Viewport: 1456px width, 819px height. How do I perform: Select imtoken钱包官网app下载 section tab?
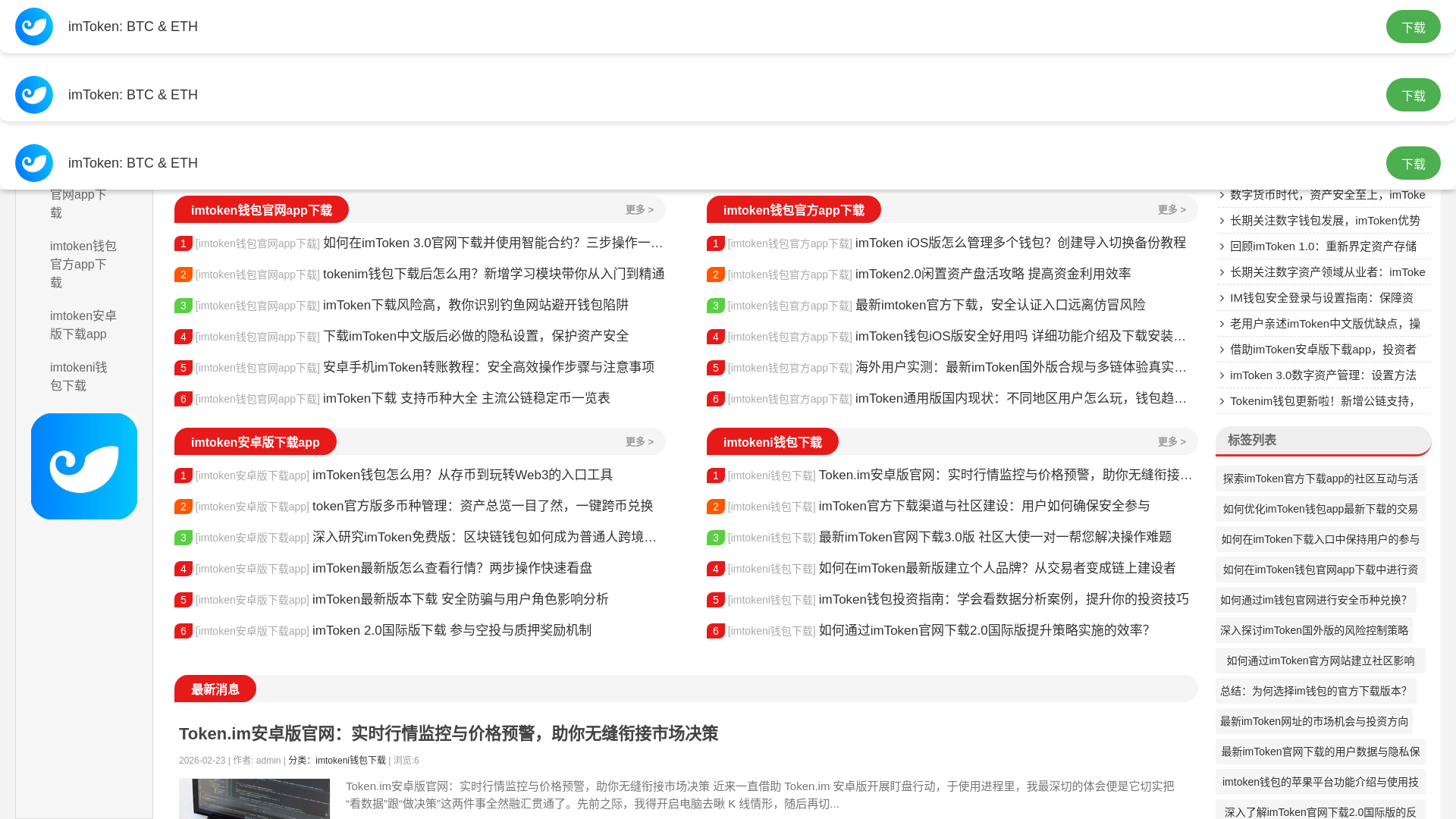tap(262, 209)
